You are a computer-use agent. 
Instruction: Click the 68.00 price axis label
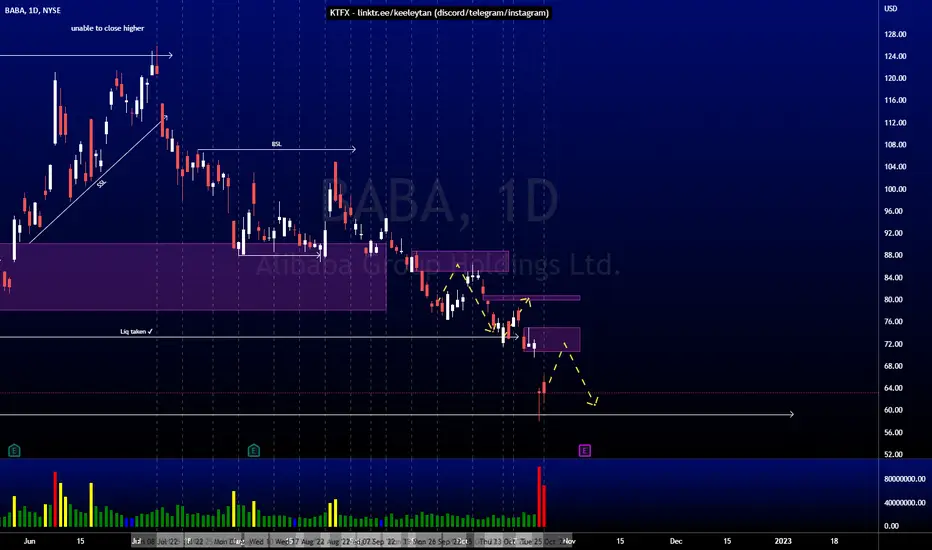point(893,366)
